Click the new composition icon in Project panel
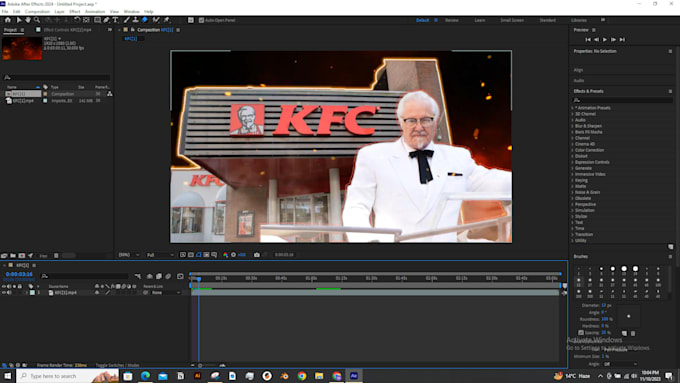The image size is (680, 383). coord(22,256)
